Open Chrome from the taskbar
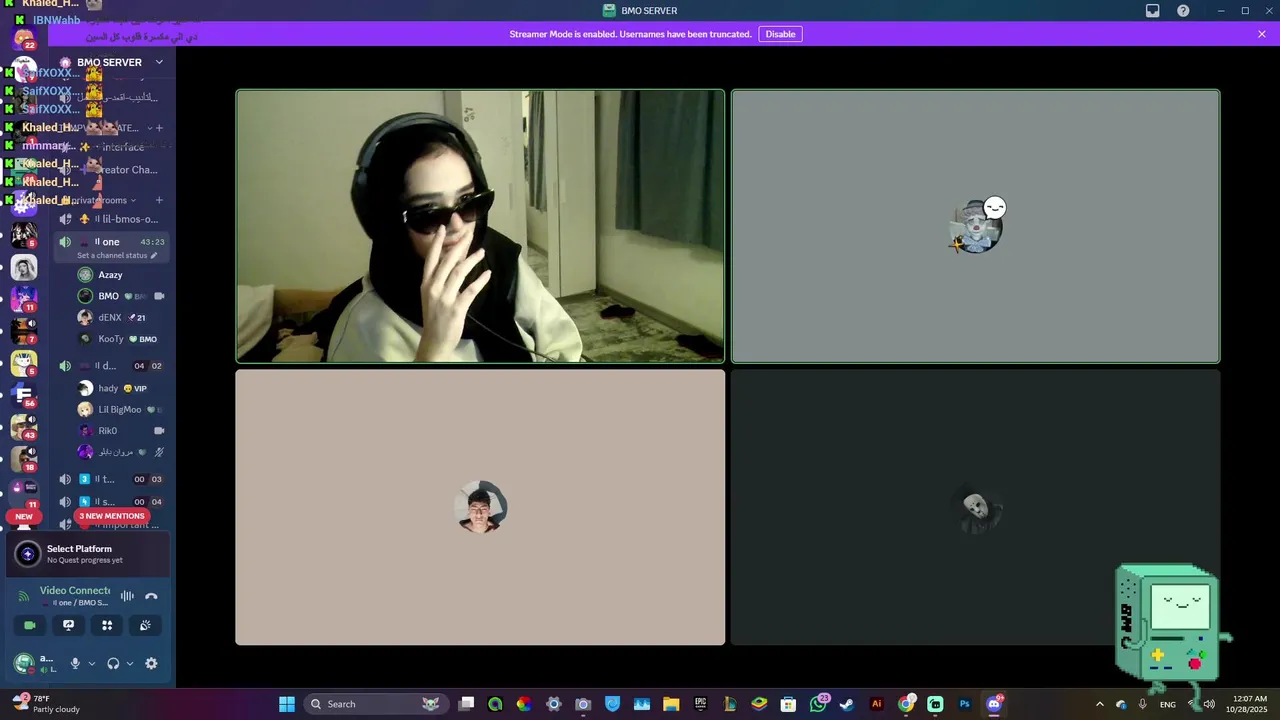This screenshot has height=720, width=1280. pos(906,704)
